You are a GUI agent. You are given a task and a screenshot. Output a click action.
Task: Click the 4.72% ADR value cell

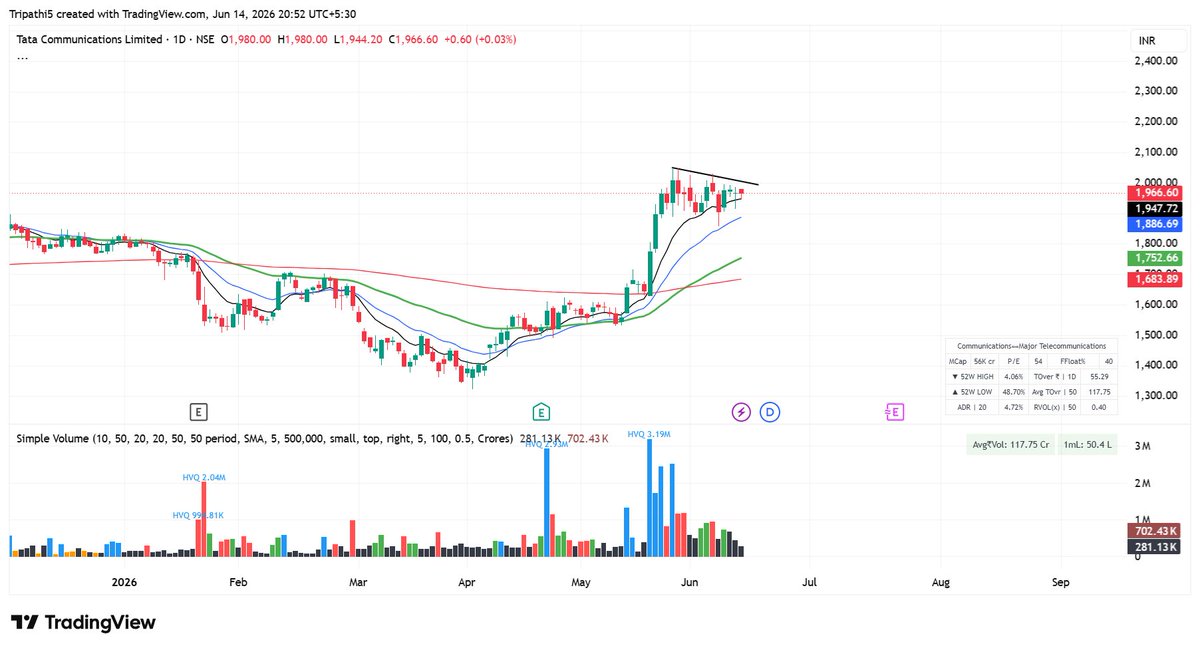[1014, 407]
